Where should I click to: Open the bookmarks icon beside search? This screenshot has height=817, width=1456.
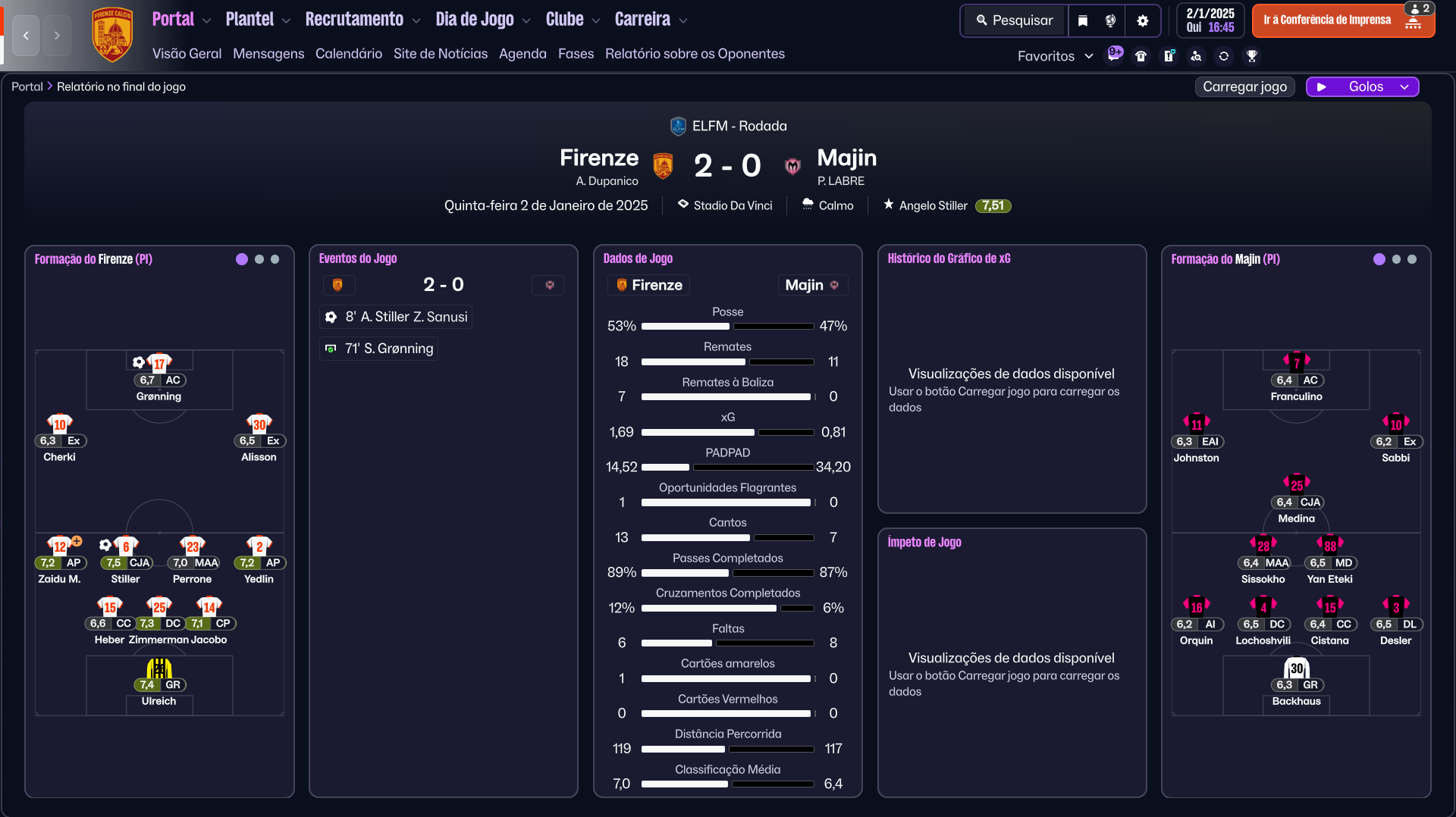[1083, 20]
